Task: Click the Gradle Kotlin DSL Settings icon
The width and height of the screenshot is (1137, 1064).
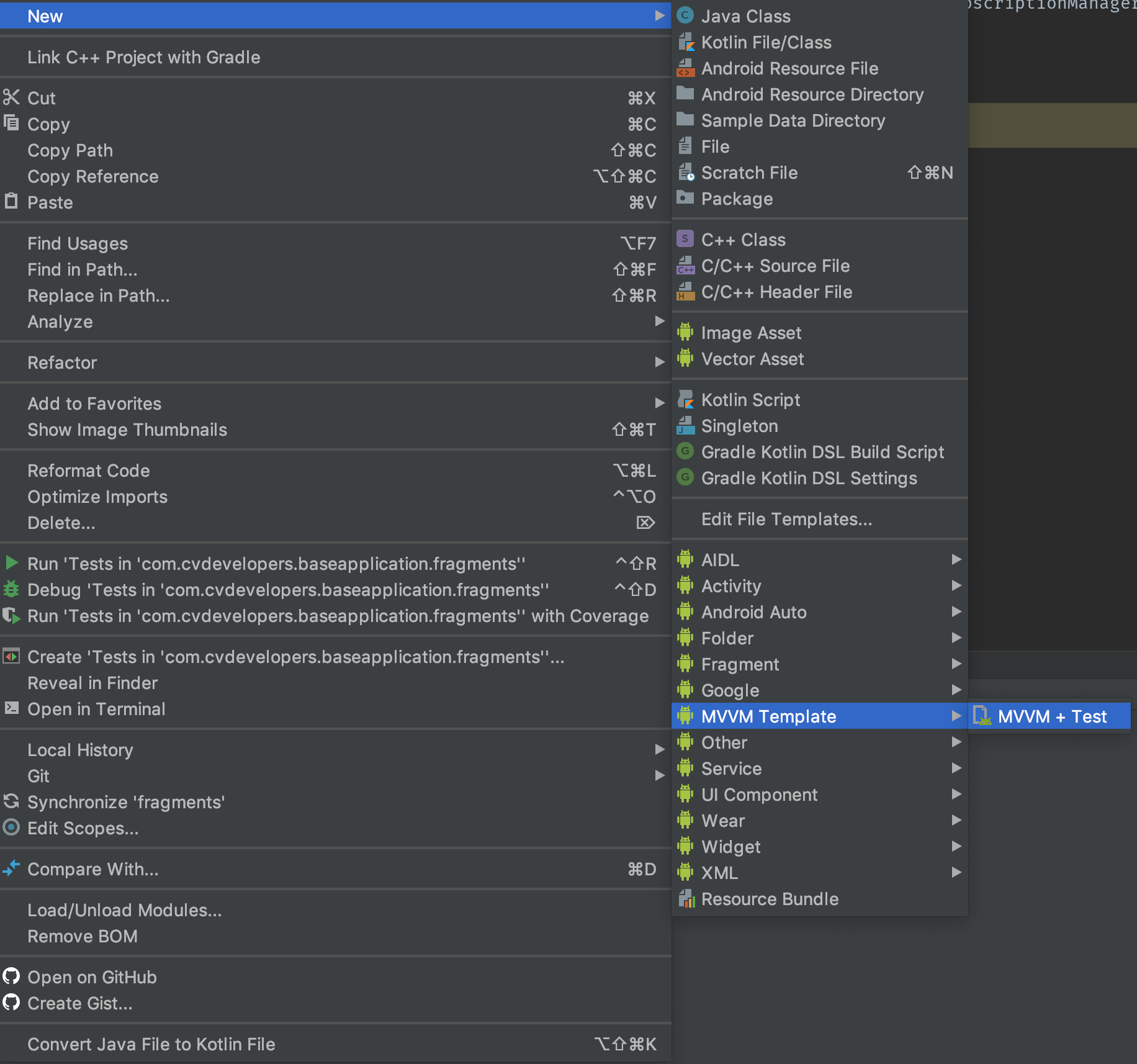Action: [685, 477]
